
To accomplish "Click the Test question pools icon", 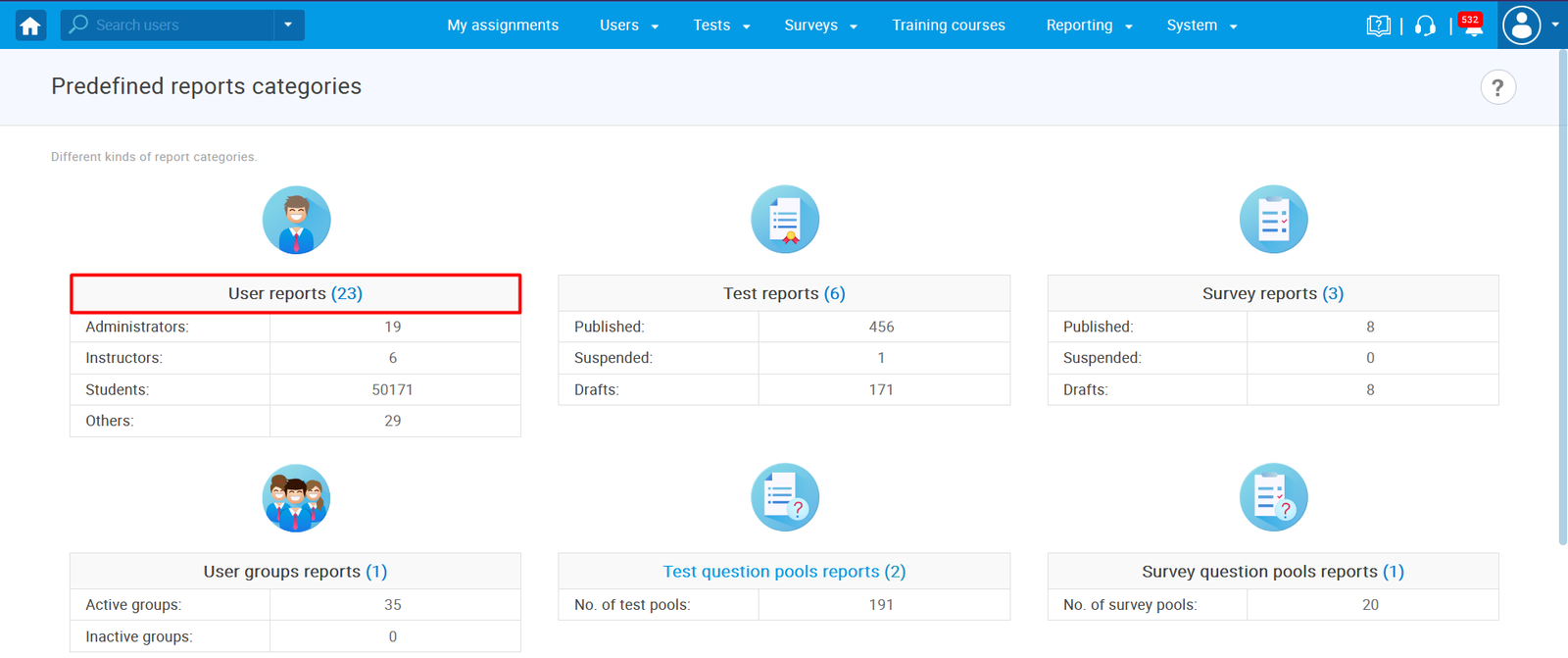I will [784, 497].
